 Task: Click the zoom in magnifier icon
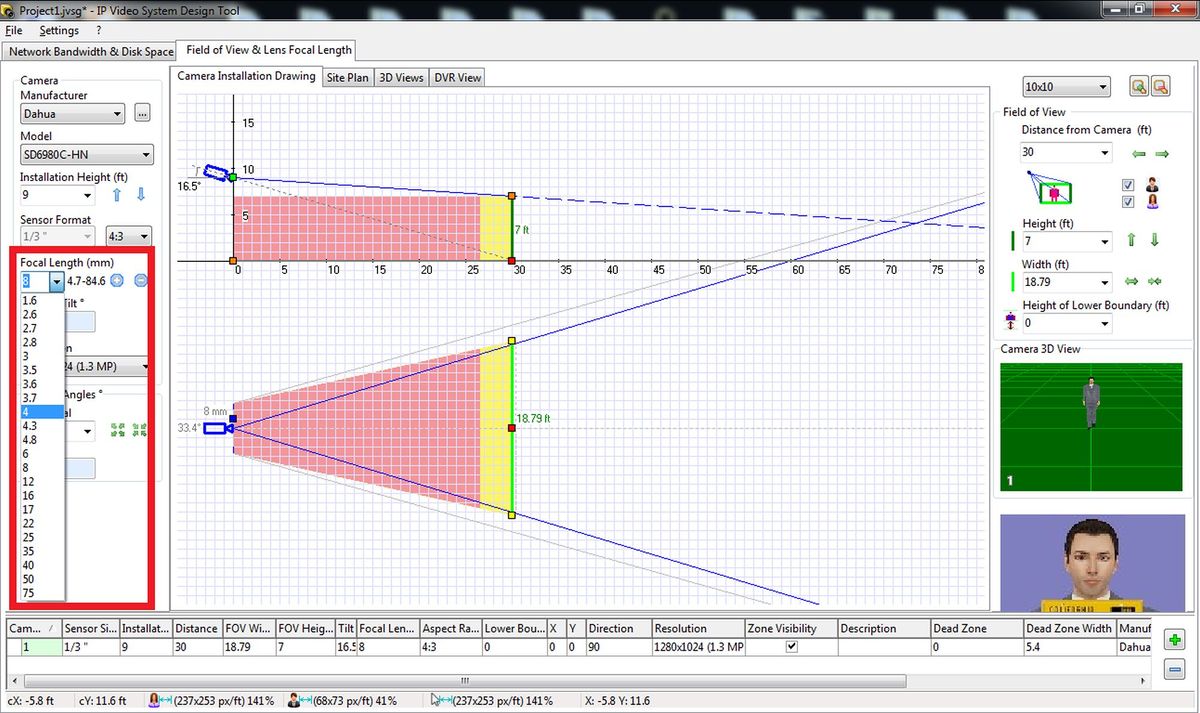1138,87
